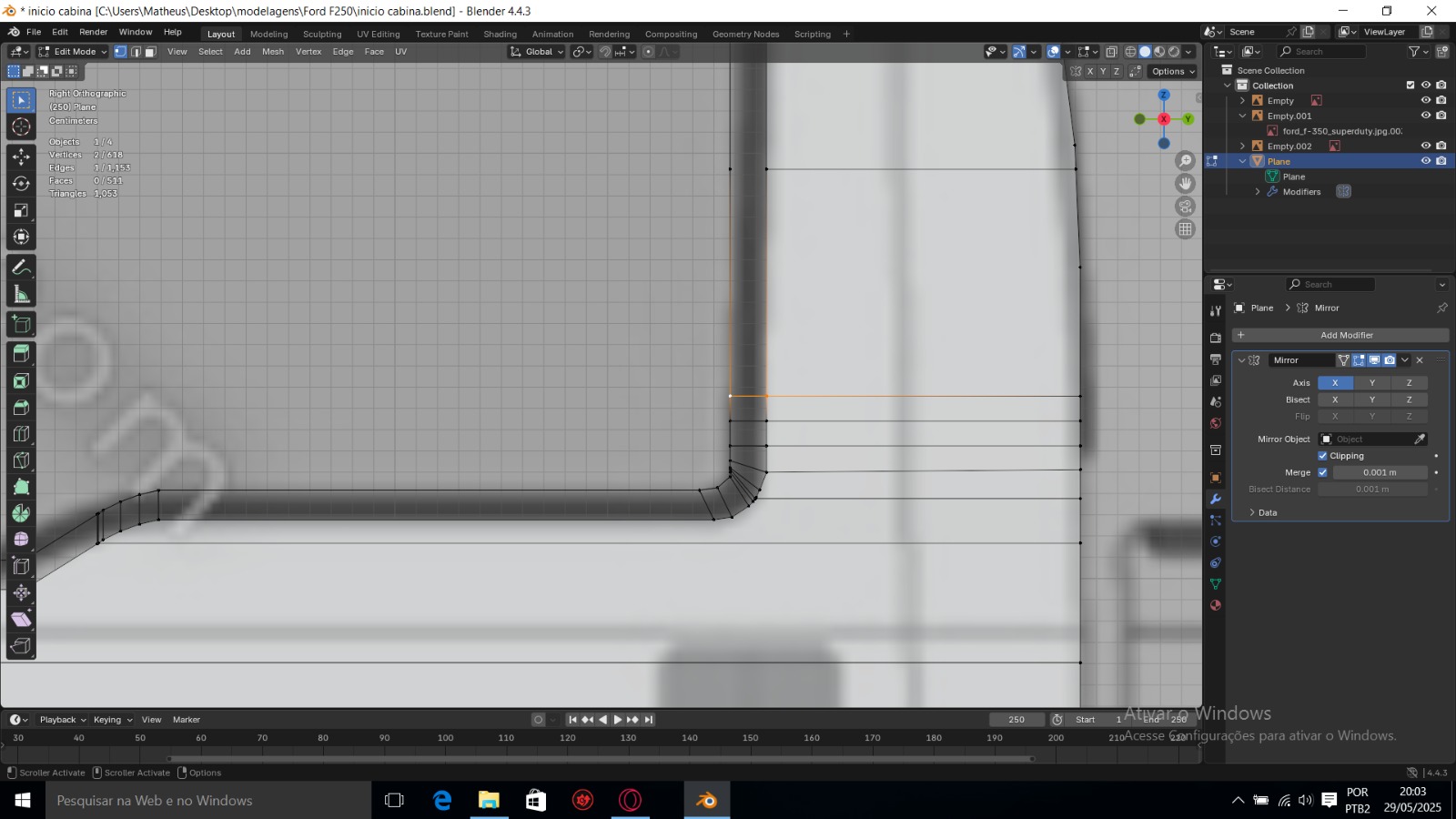Uncheck the Collection exclude checkbox
Image resolution: width=1456 pixels, height=819 pixels.
point(1410,86)
